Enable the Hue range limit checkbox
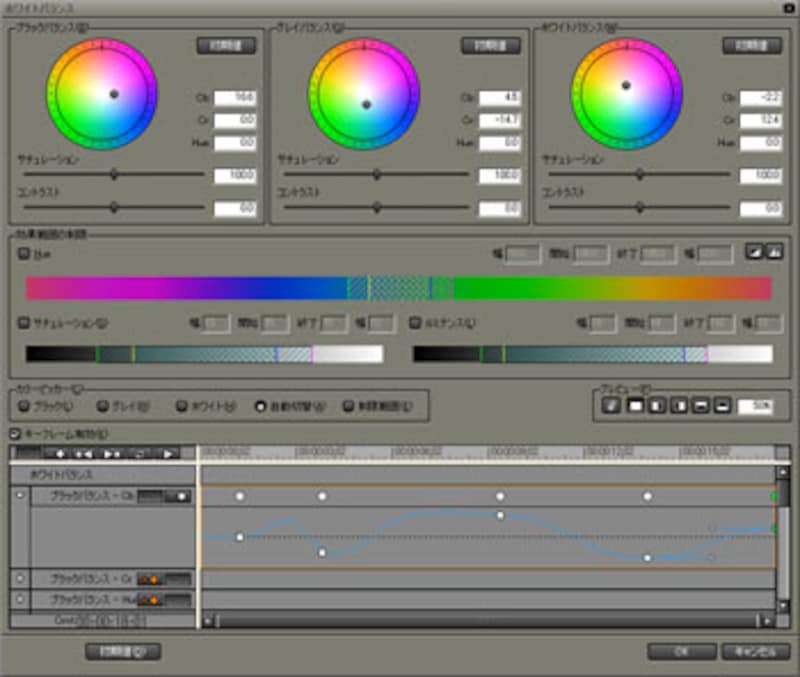Screen dimensions: 800x677 pyautogui.click(x=24, y=254)
